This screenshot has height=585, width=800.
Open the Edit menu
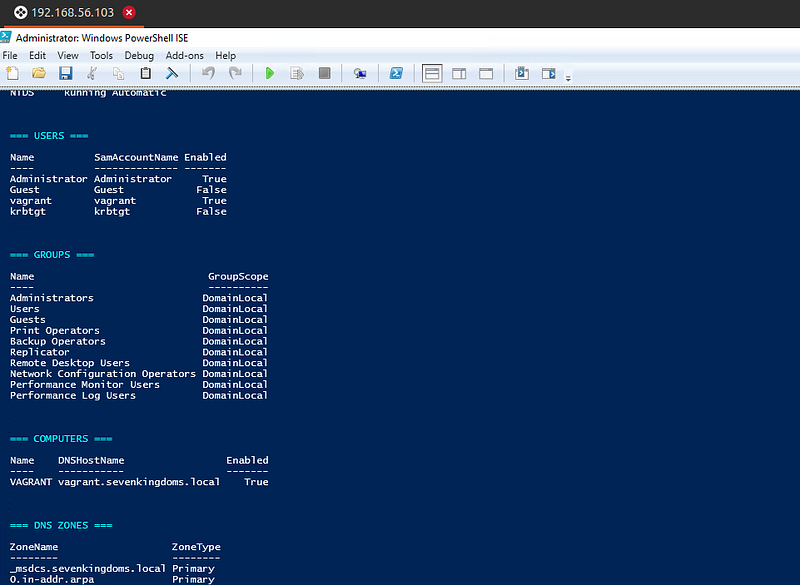(x=37, y=56)
